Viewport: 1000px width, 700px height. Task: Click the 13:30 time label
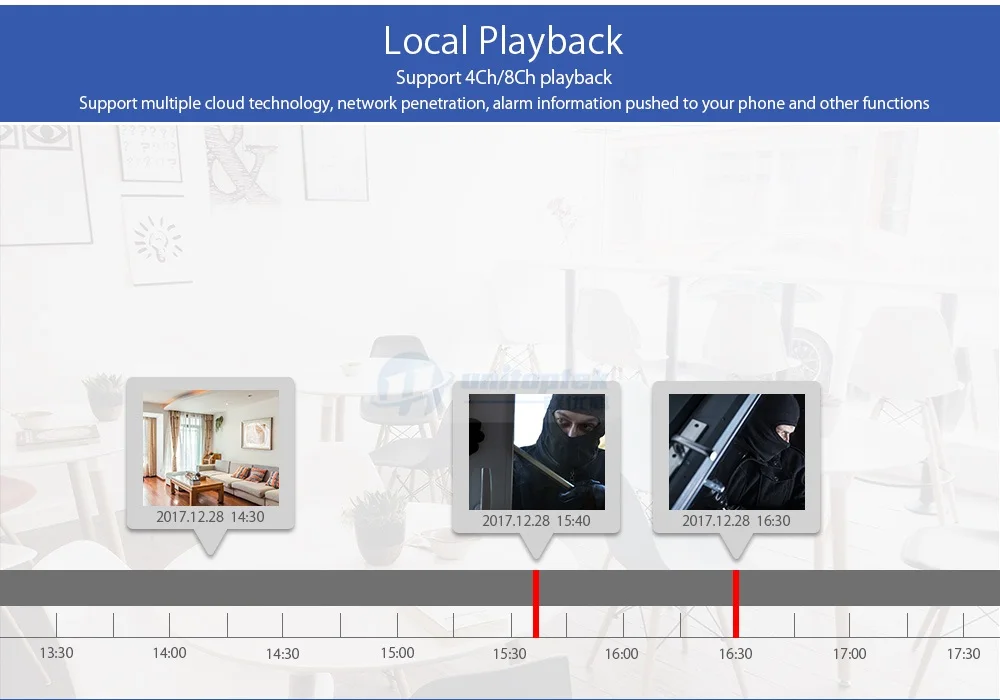[x=56, y=653]
